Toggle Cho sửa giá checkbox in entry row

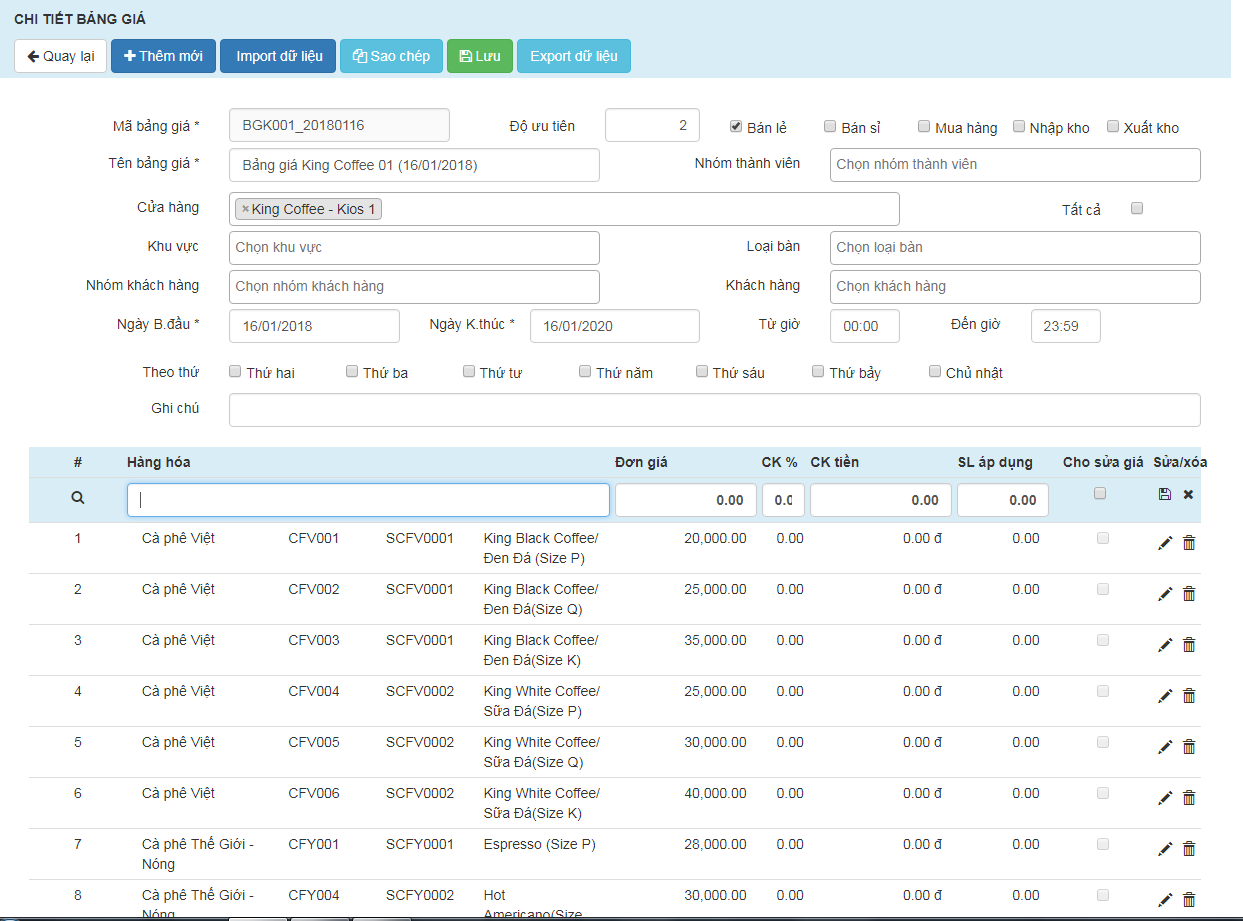(1100, 493)
